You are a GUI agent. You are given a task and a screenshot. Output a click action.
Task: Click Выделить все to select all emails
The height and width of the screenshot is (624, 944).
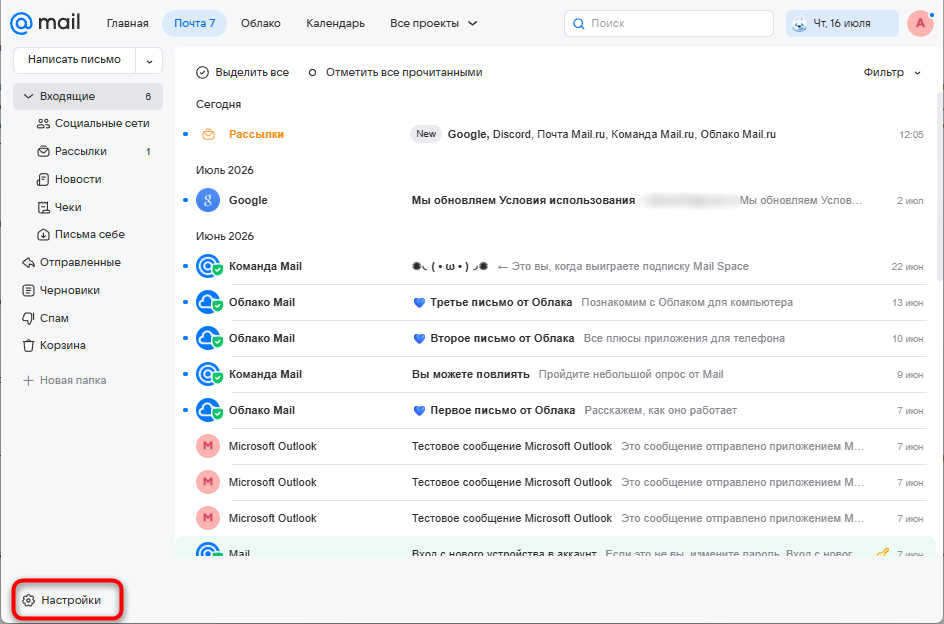(243, 72)
